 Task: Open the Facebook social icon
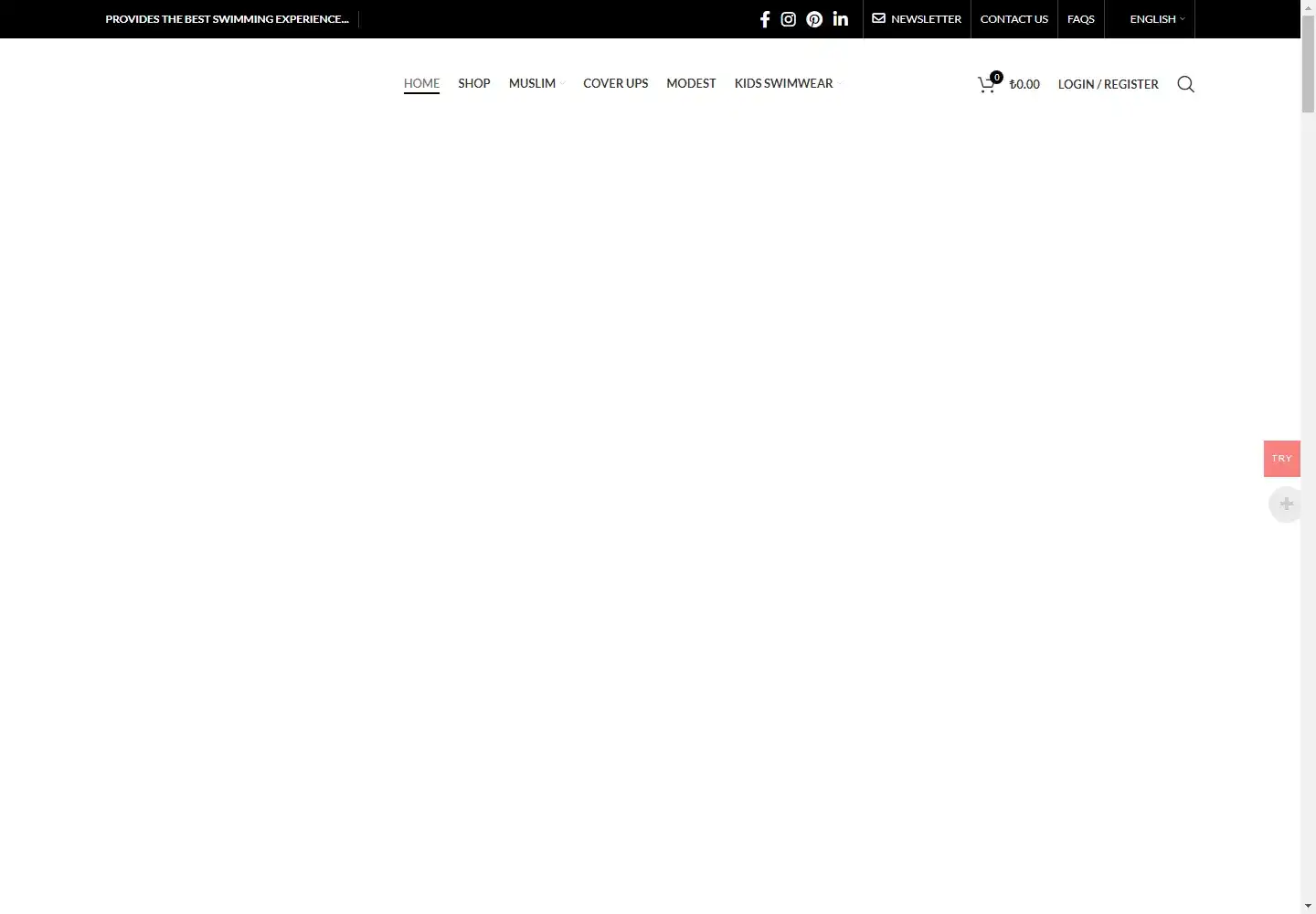(765, 19)
